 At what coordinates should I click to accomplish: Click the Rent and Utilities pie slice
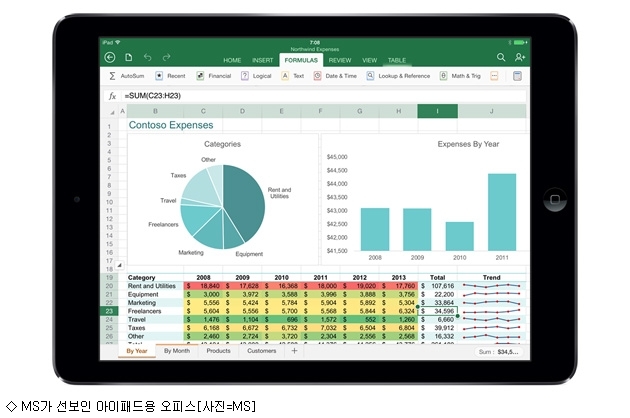point(245,201)
